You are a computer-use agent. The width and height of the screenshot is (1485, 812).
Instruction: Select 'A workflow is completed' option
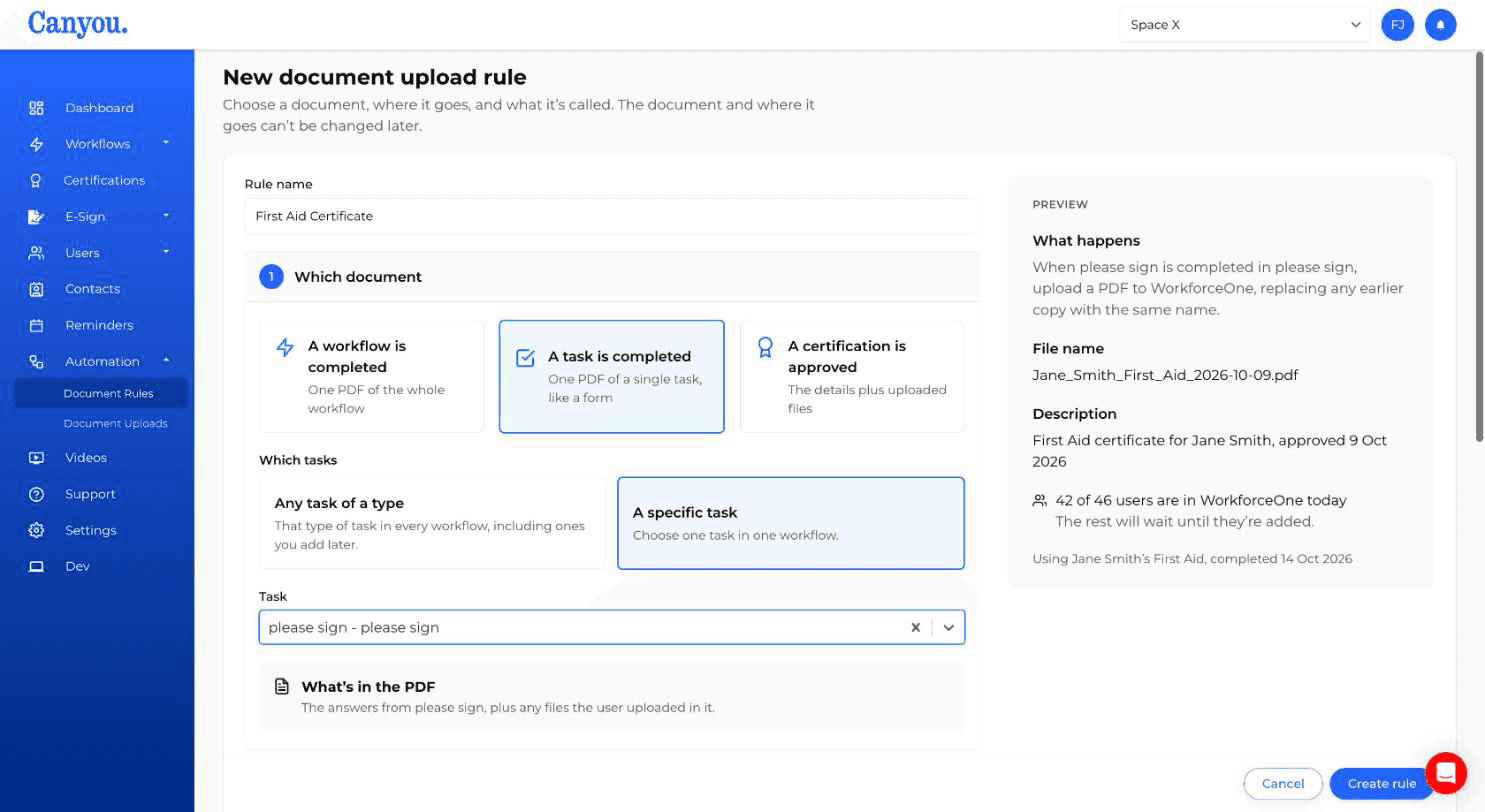pyautogui.click(x=372, y=377)
